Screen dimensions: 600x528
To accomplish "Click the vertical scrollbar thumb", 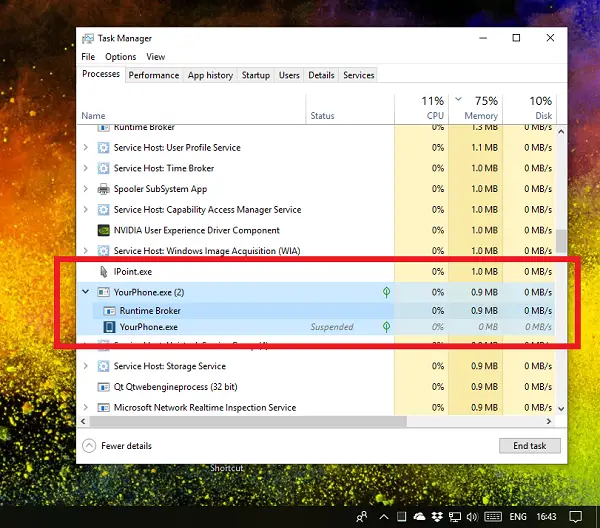I will [x=561, y=241].
